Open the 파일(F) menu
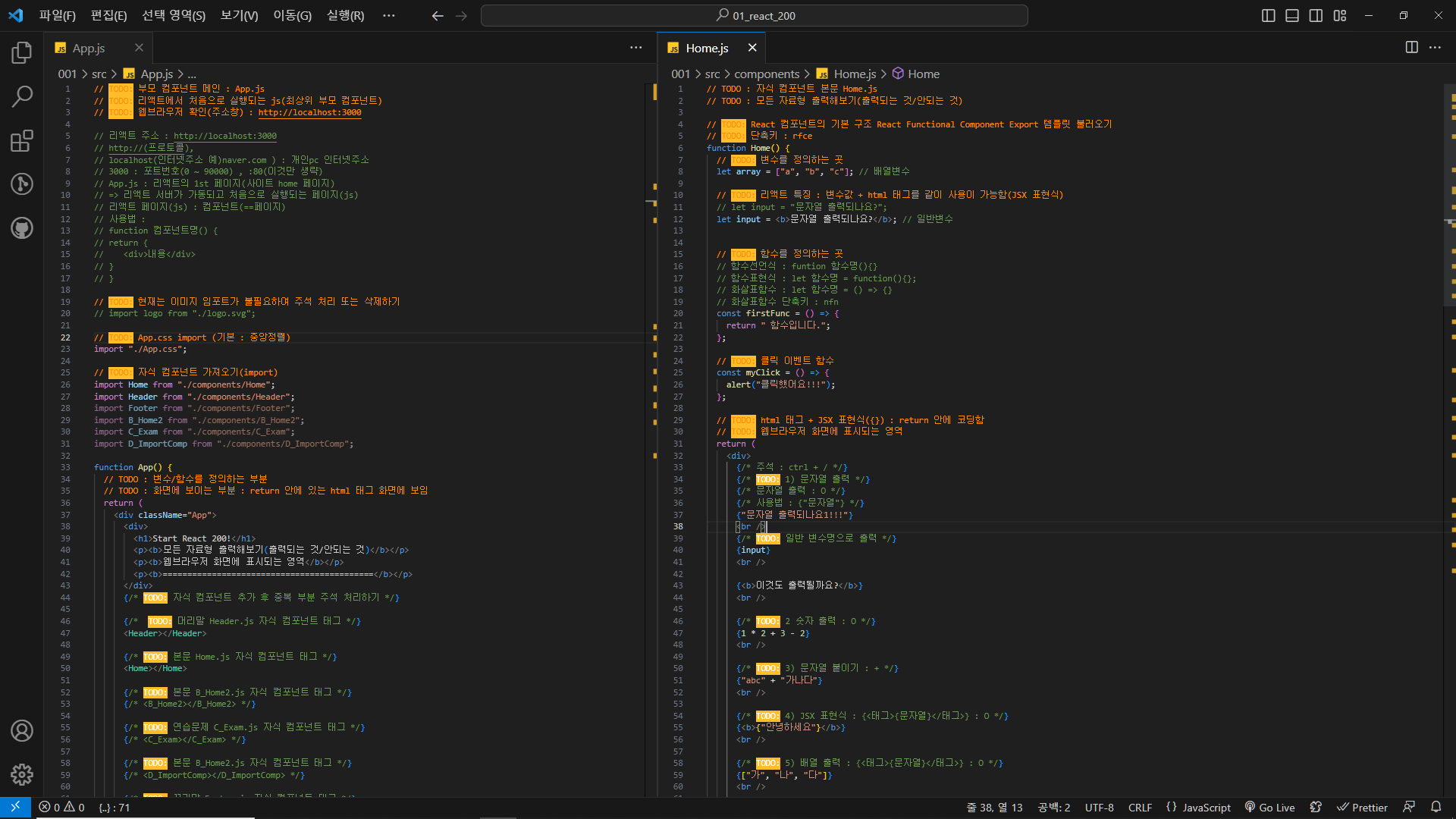 (58, 16)
